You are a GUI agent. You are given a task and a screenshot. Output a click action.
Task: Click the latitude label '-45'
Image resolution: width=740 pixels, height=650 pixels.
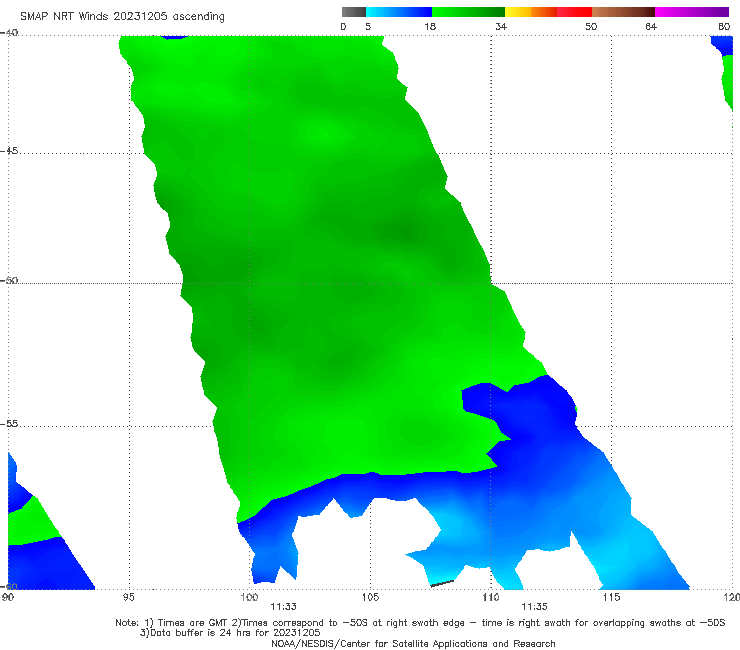point(9,151)
